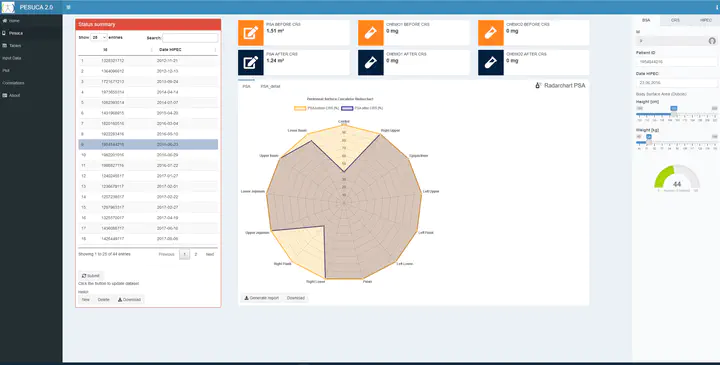Go to page 2 of the table

[x=196, y=254]
